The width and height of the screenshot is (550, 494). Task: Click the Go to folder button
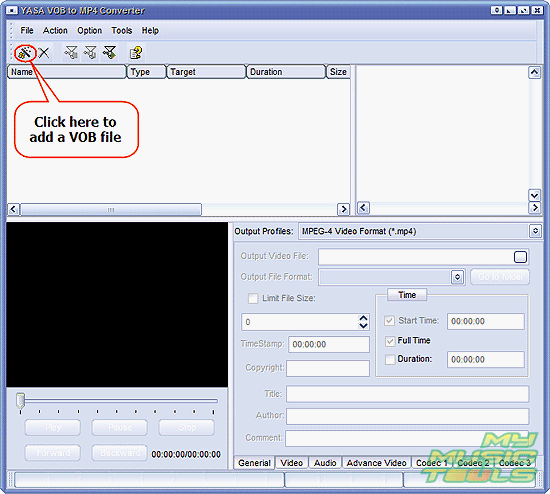click(x=500, y=277)
